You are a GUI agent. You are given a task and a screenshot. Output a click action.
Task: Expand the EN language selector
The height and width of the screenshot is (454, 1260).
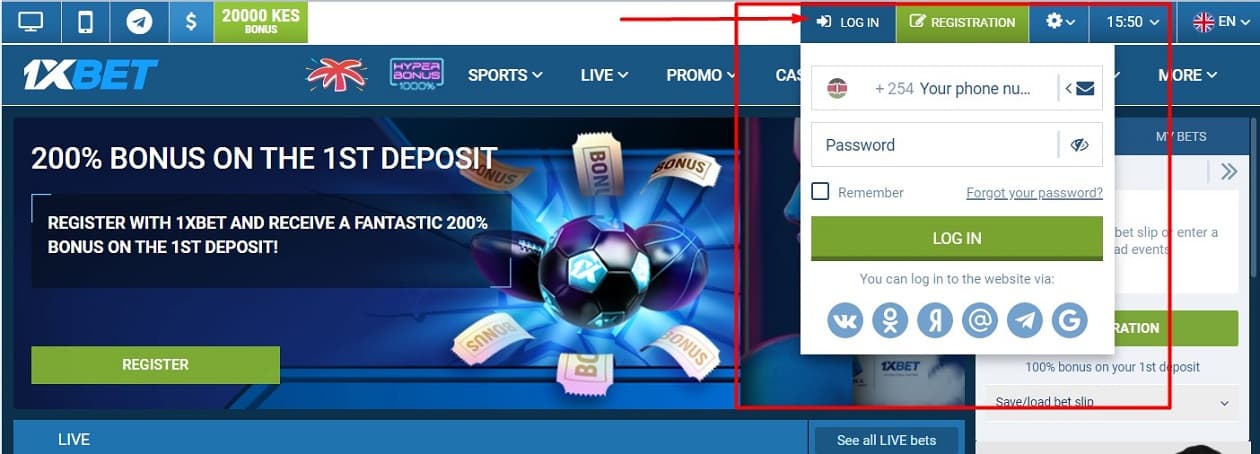point(1218,21)
